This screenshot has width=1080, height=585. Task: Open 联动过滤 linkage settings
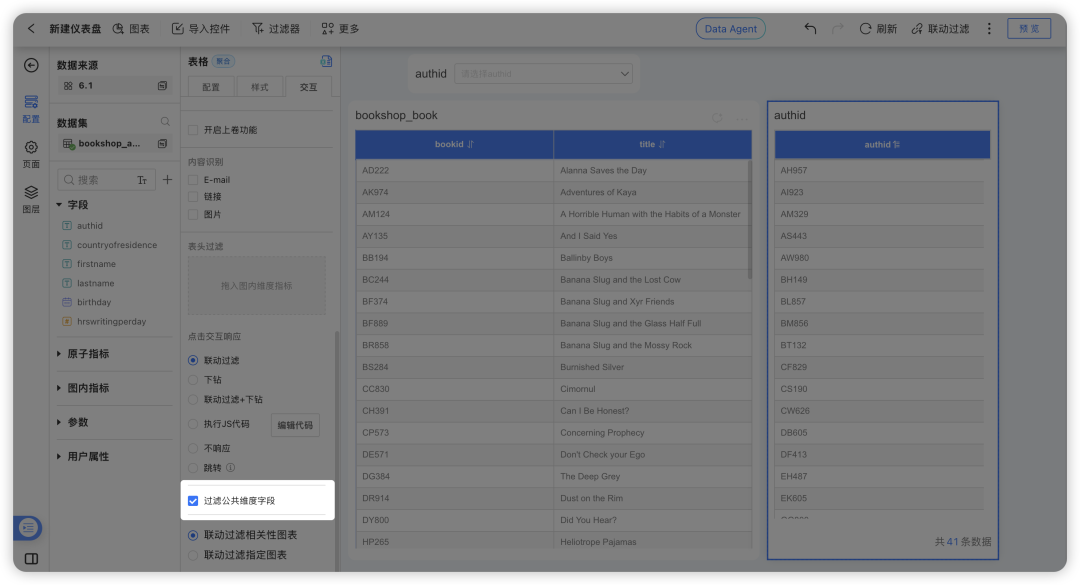coord(940,28)
